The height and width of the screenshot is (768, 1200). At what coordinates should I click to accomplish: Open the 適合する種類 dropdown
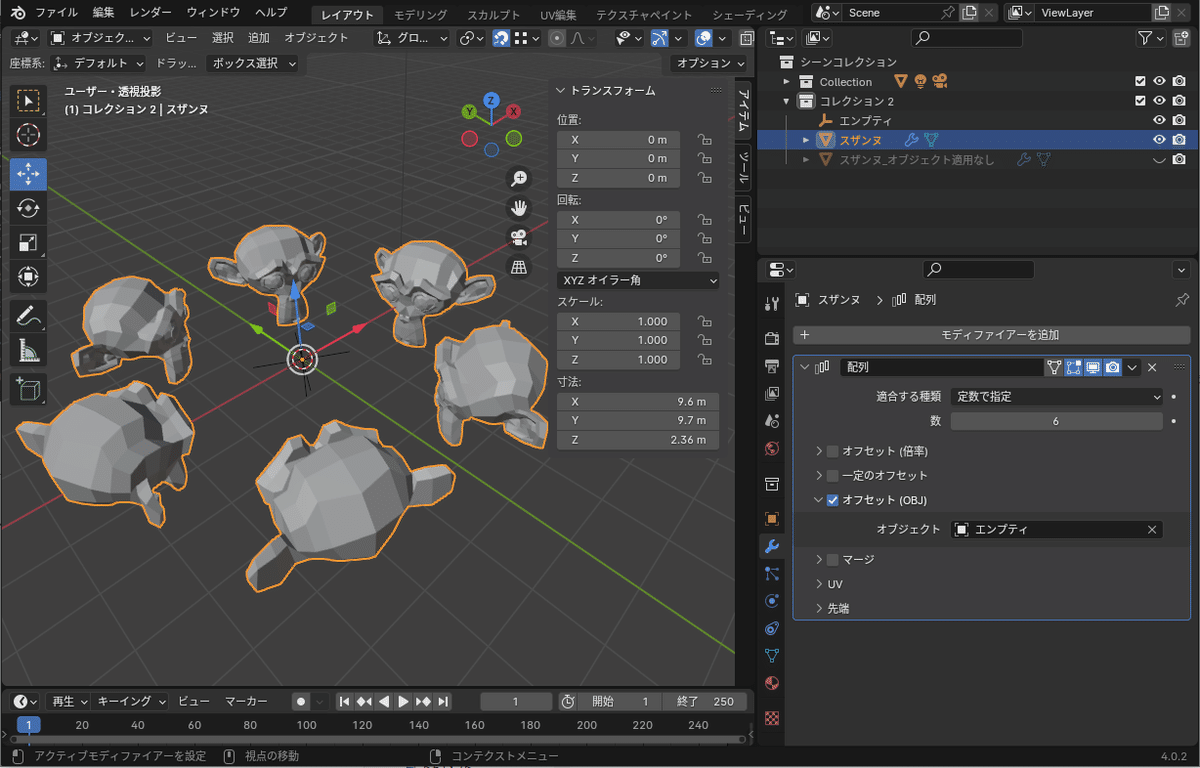click(x=1057, y=397)
